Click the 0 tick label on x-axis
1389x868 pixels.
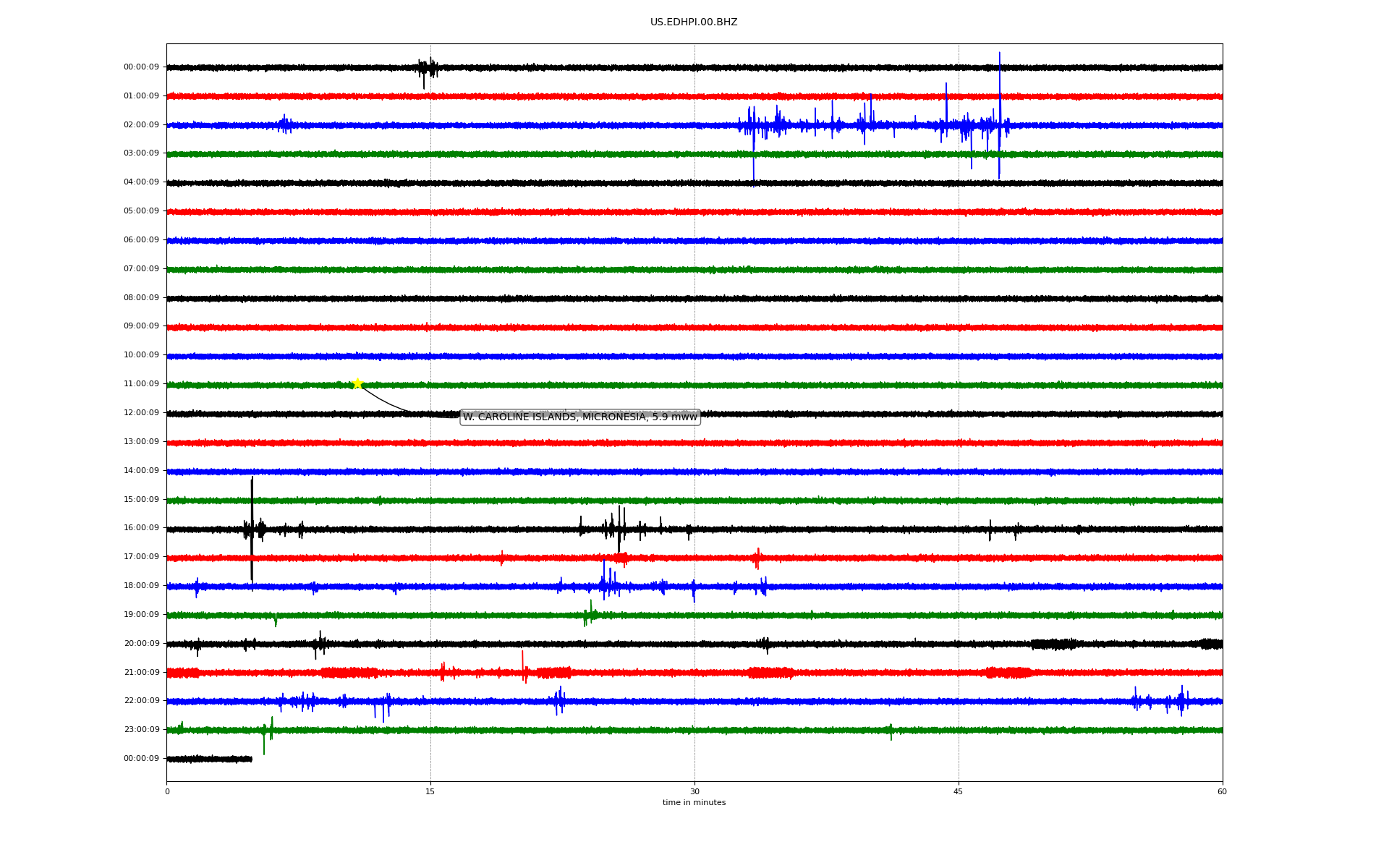(167, 792)
